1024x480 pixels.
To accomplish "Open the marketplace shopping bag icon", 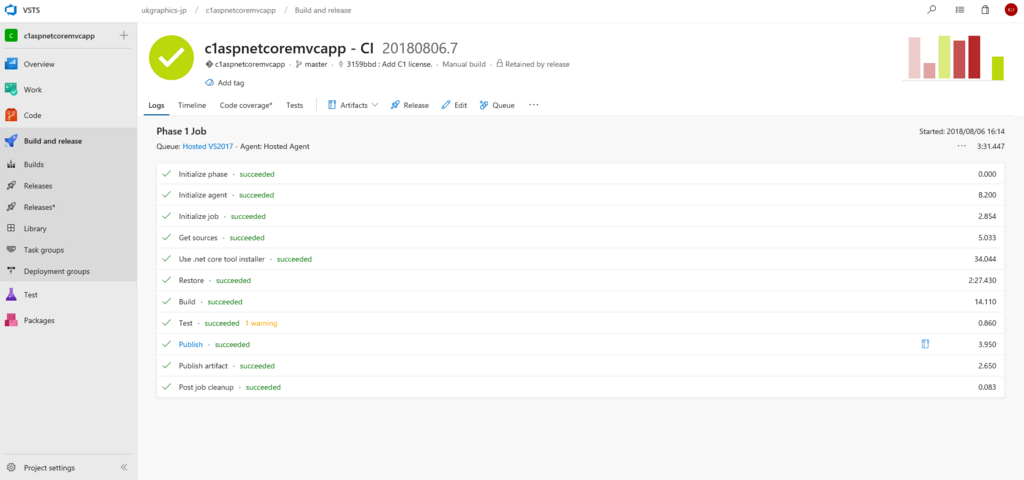I will click(985, 10).
